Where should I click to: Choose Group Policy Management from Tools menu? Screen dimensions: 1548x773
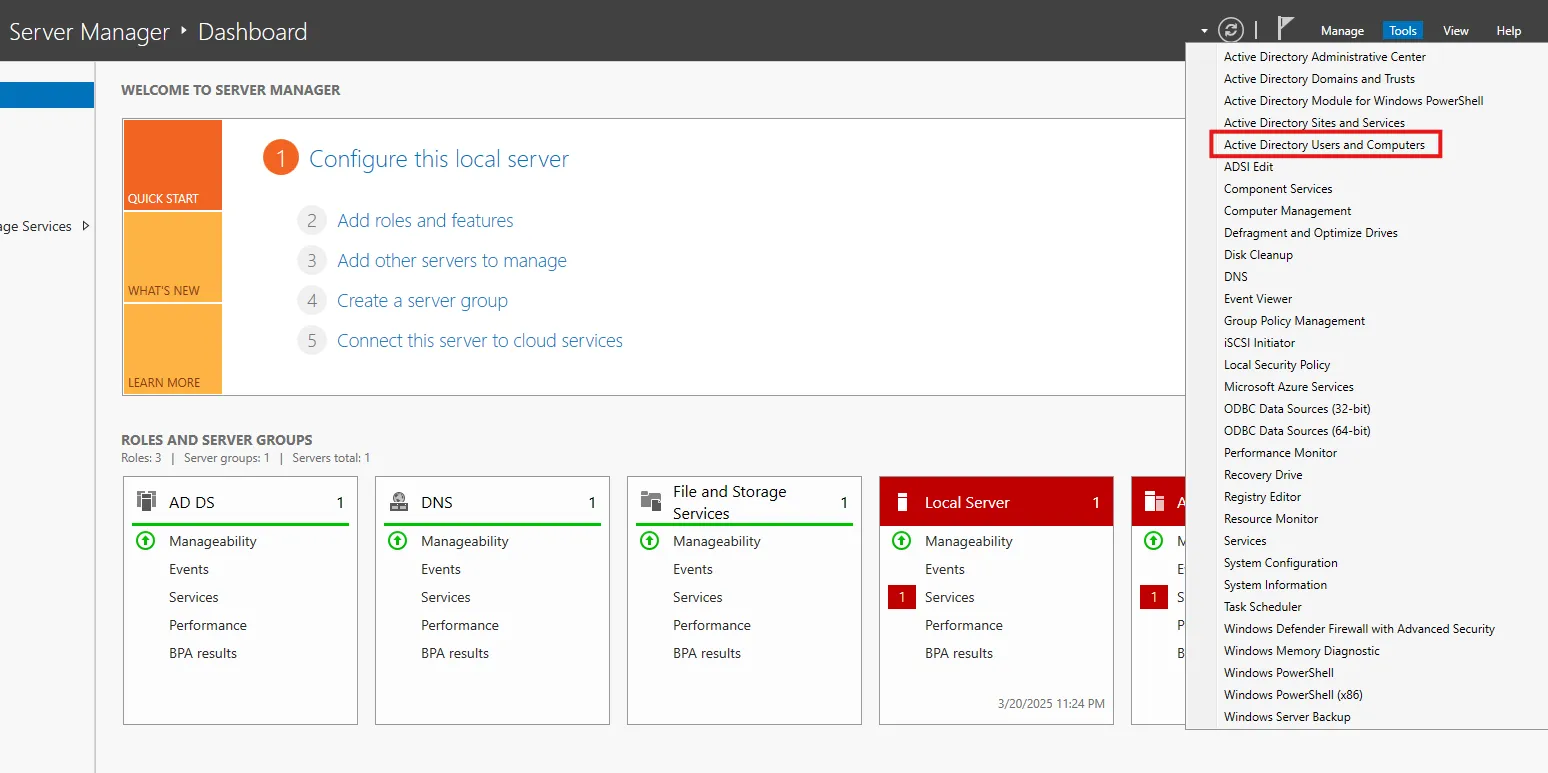[x=1294, y=321]
